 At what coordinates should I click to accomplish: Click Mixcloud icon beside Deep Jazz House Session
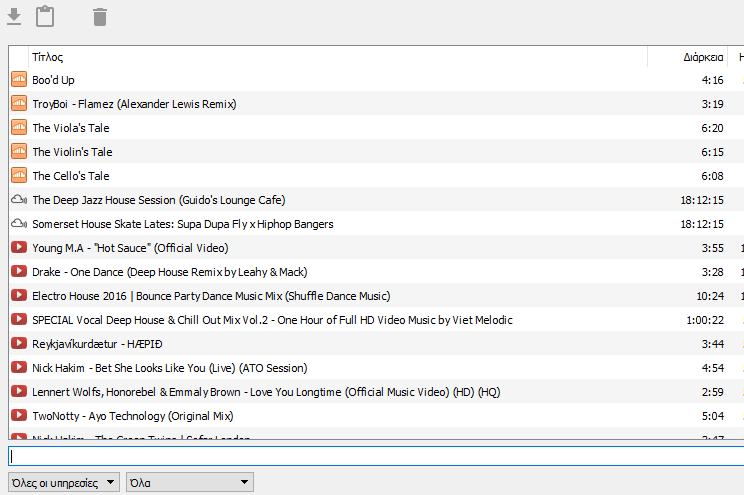click(x=19, y=199)
